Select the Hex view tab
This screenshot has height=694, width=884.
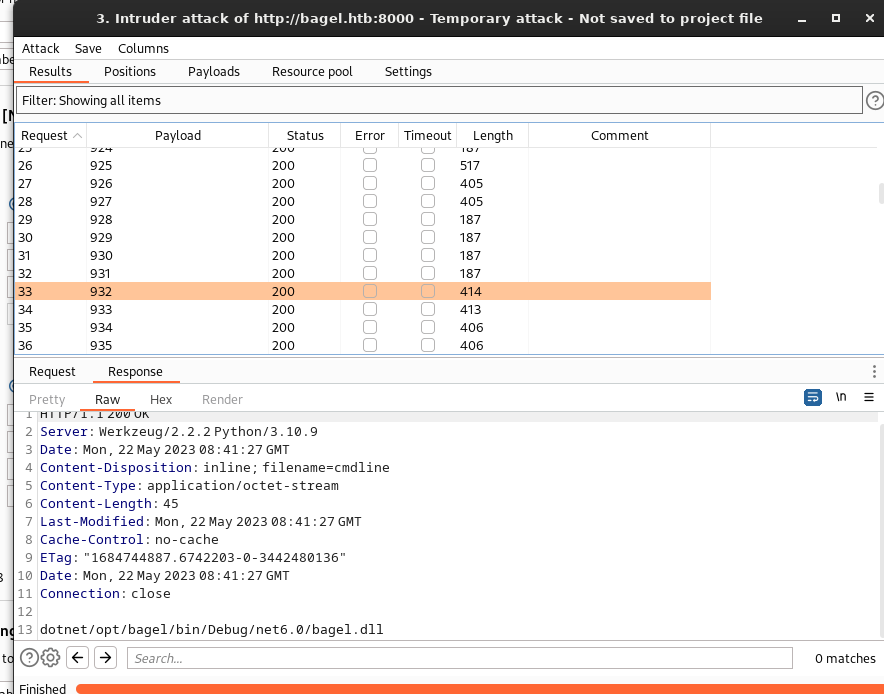click(161, 399)
